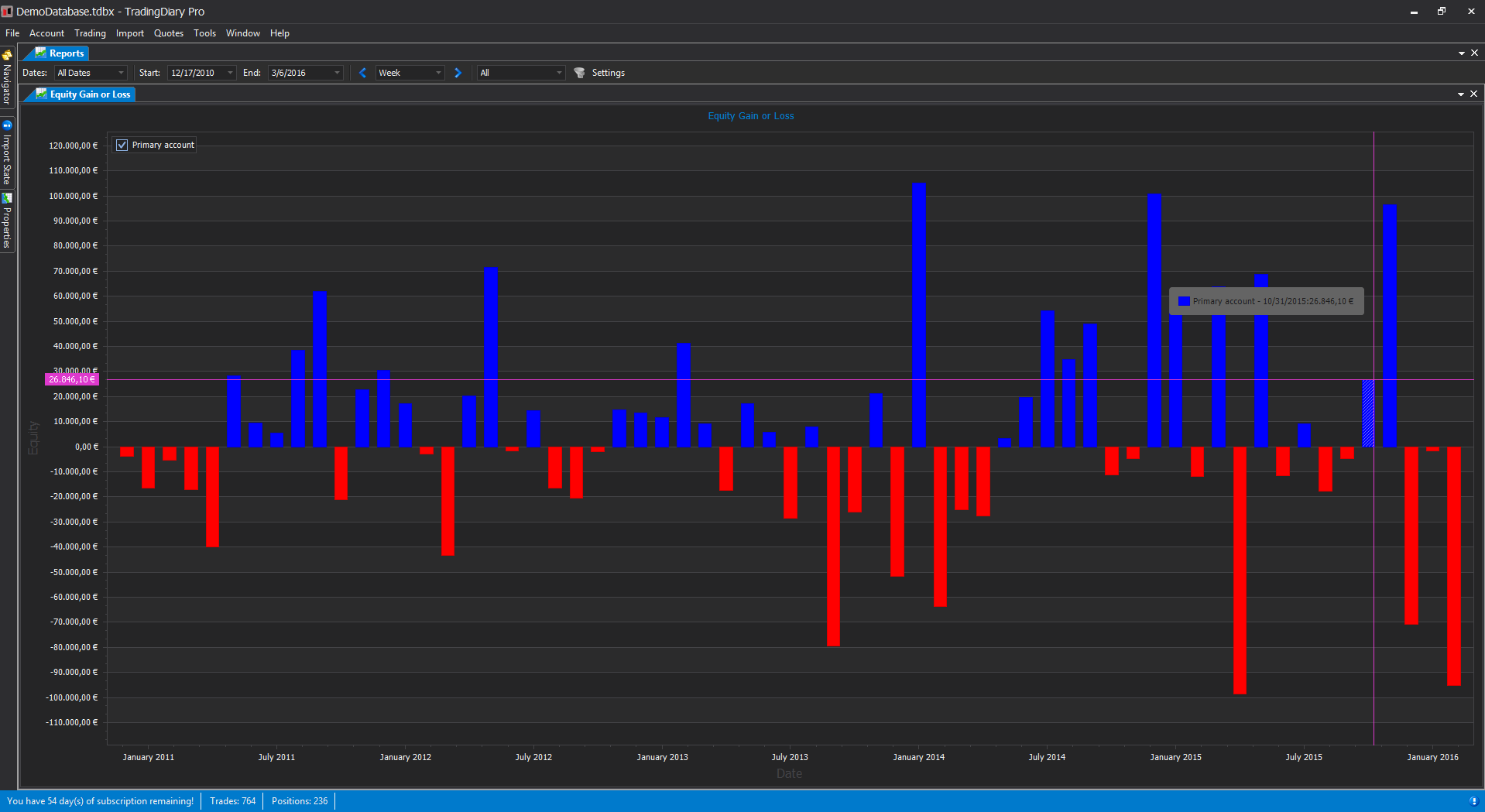Open the Quotes menu
Image resolution: width=1485 pixels, height=812 pixels.
(x=168, y=33)
